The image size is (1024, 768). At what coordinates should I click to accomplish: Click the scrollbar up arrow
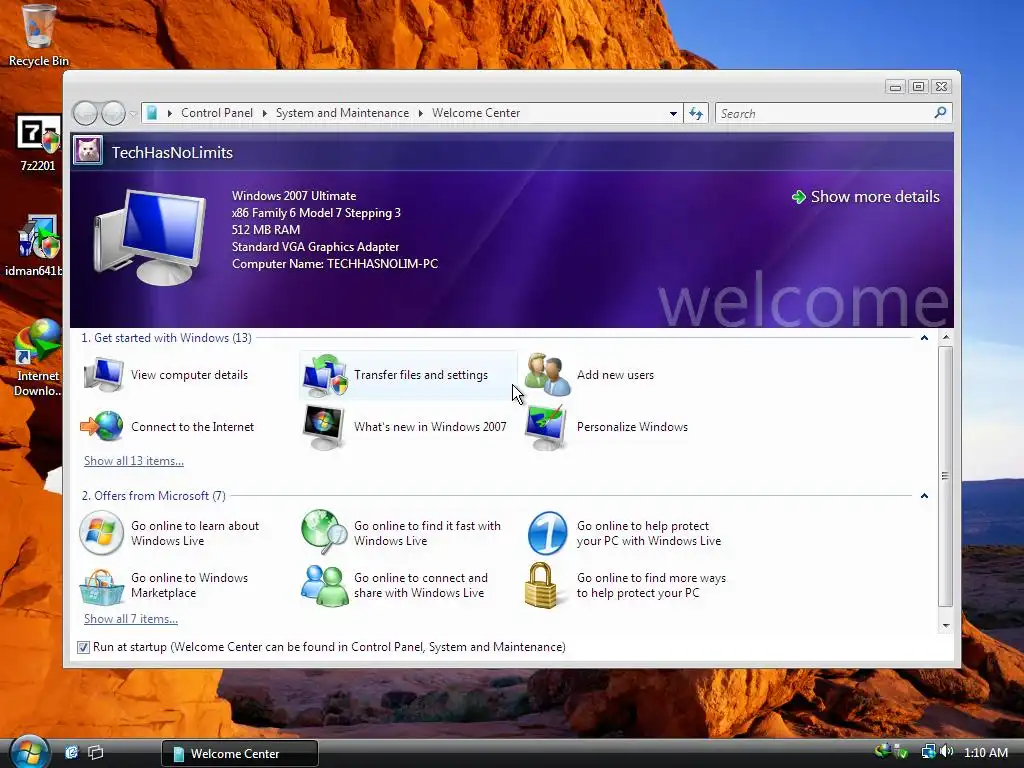coord(946,338)
